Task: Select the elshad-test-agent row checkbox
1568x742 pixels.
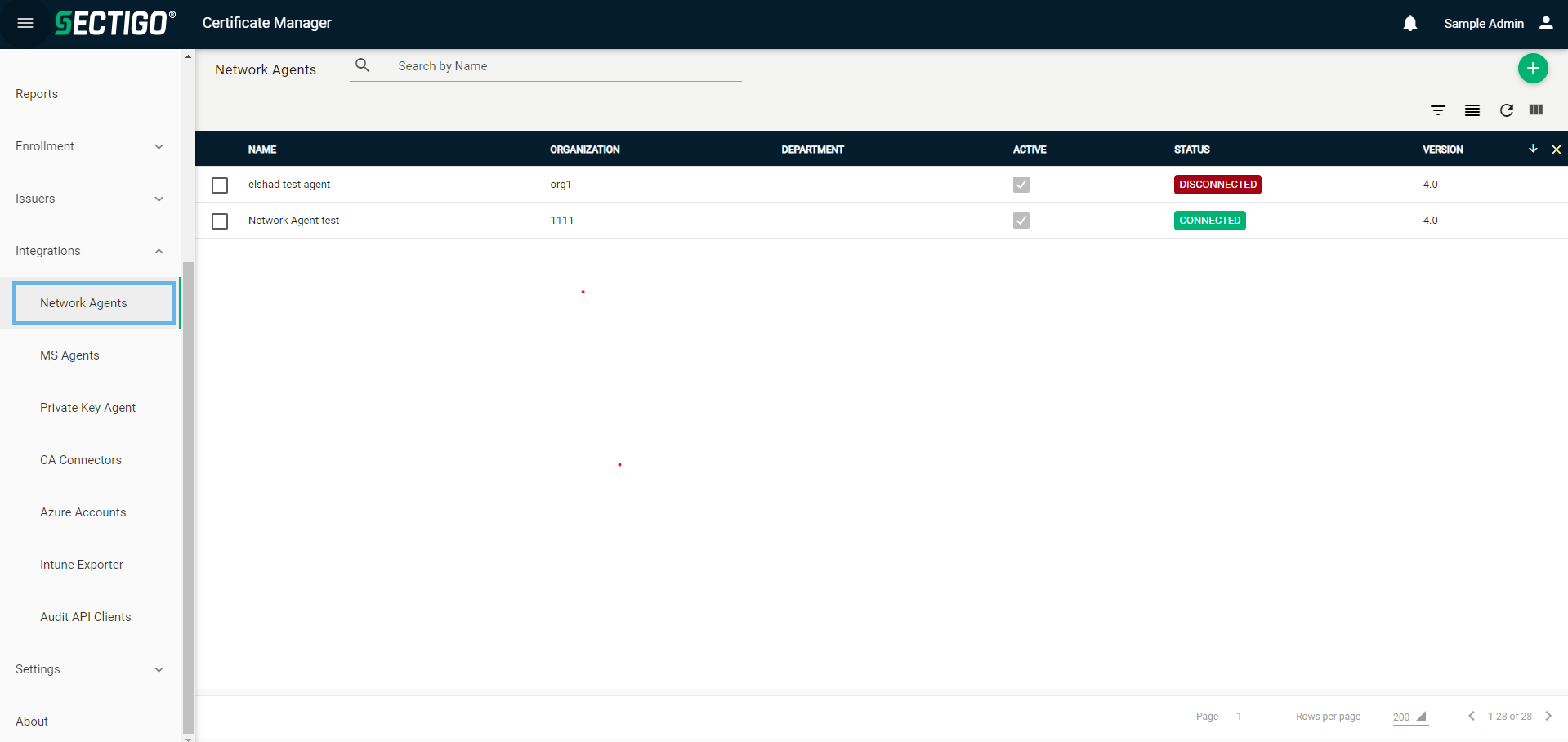Action: pyautogui.click(x=220, y=185)
